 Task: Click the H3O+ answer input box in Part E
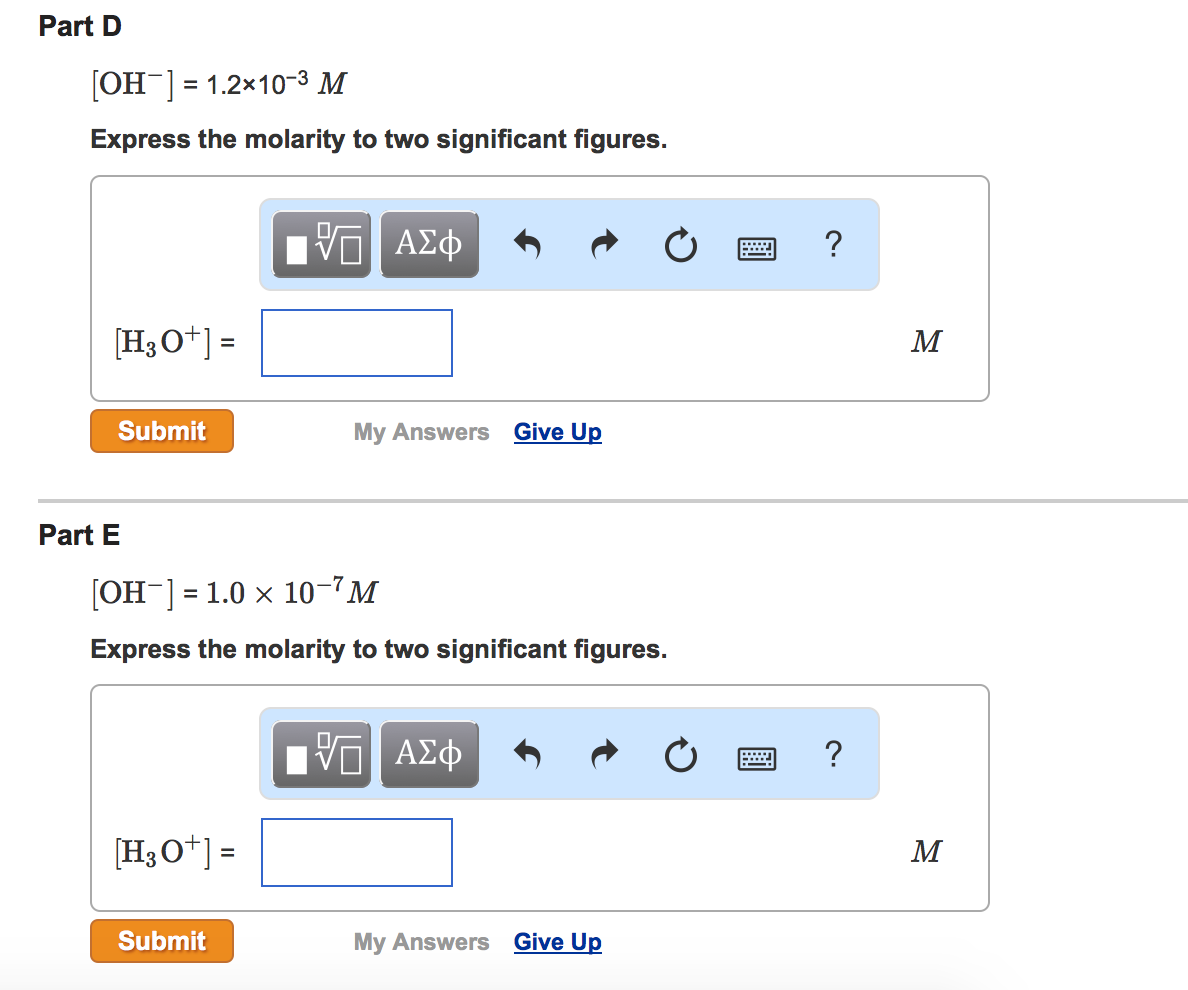point(356,852)
